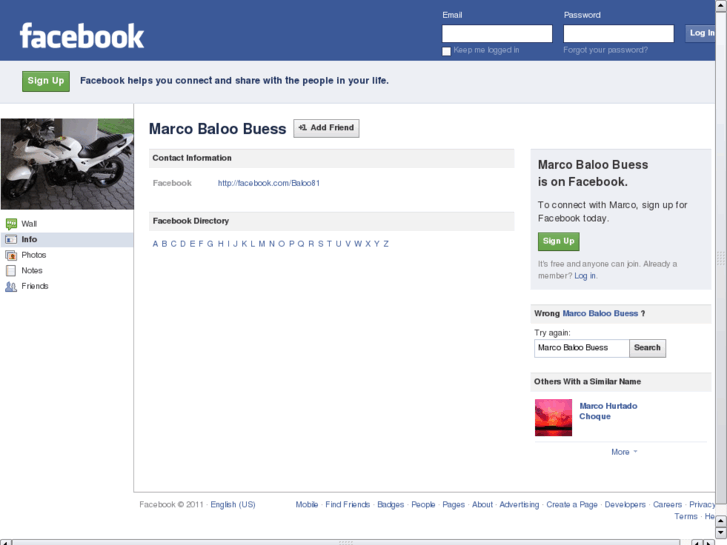Select directory letter S
The height and width of the screenshot is (545, 727).
pyautogui.click(x=320, y=244)
